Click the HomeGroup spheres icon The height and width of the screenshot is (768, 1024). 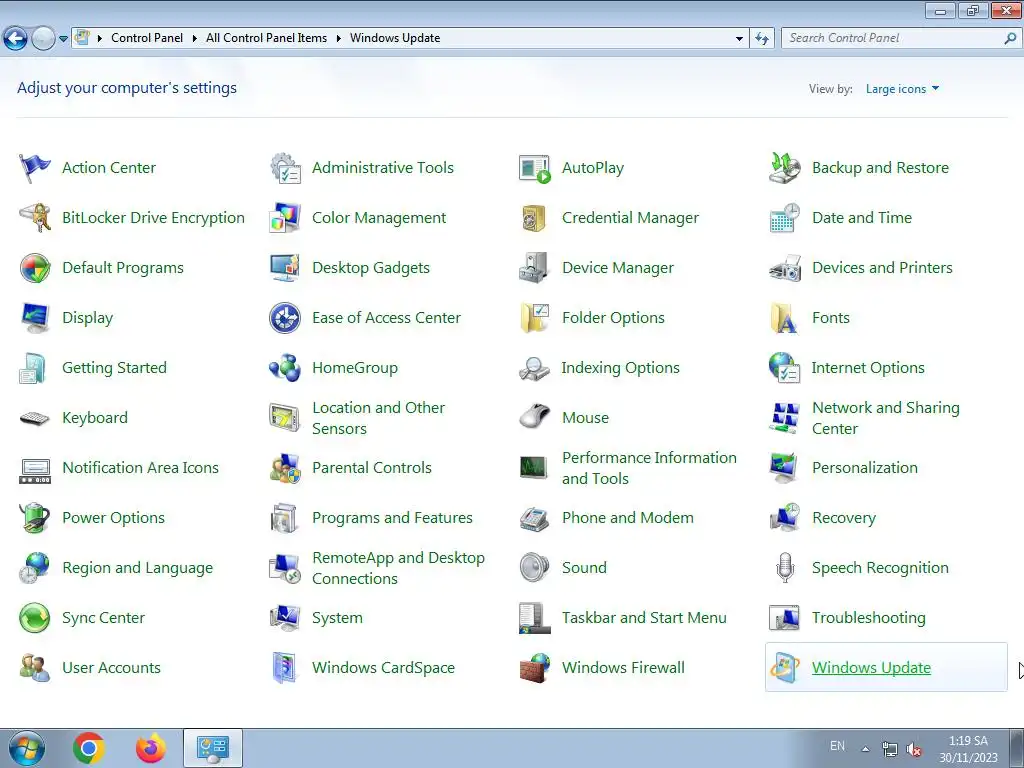[x=285, y=368]
